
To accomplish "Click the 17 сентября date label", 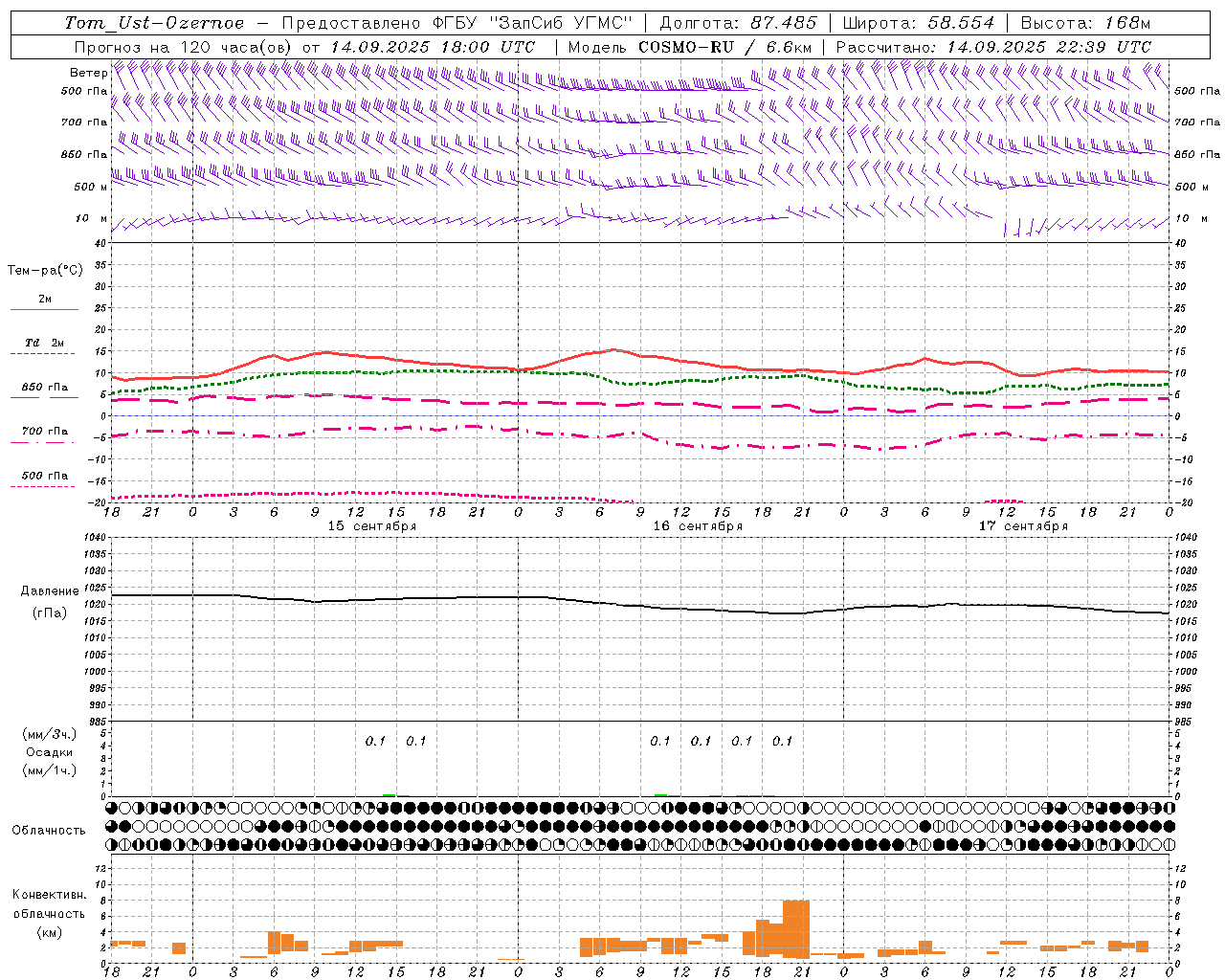I will 1023,526.
